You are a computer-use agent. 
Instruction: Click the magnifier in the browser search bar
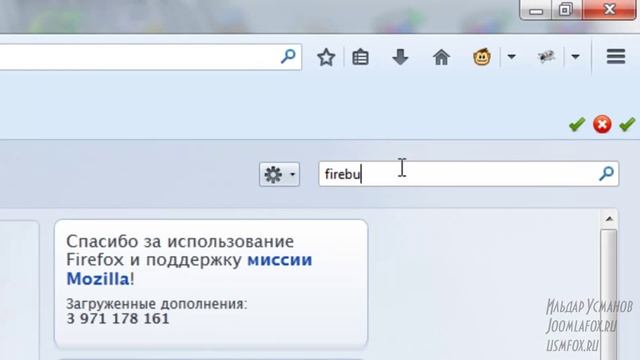pyautogui.click(x=288, y=56)
